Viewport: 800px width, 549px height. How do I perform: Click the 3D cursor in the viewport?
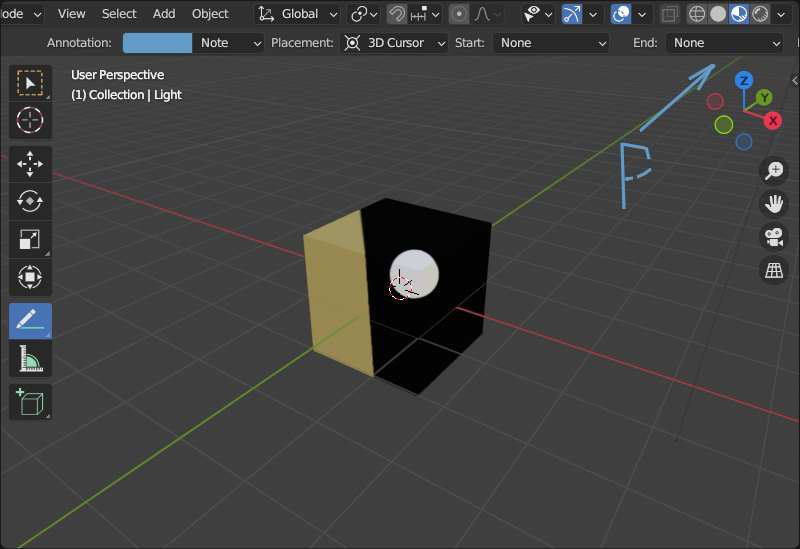[403, 286]
